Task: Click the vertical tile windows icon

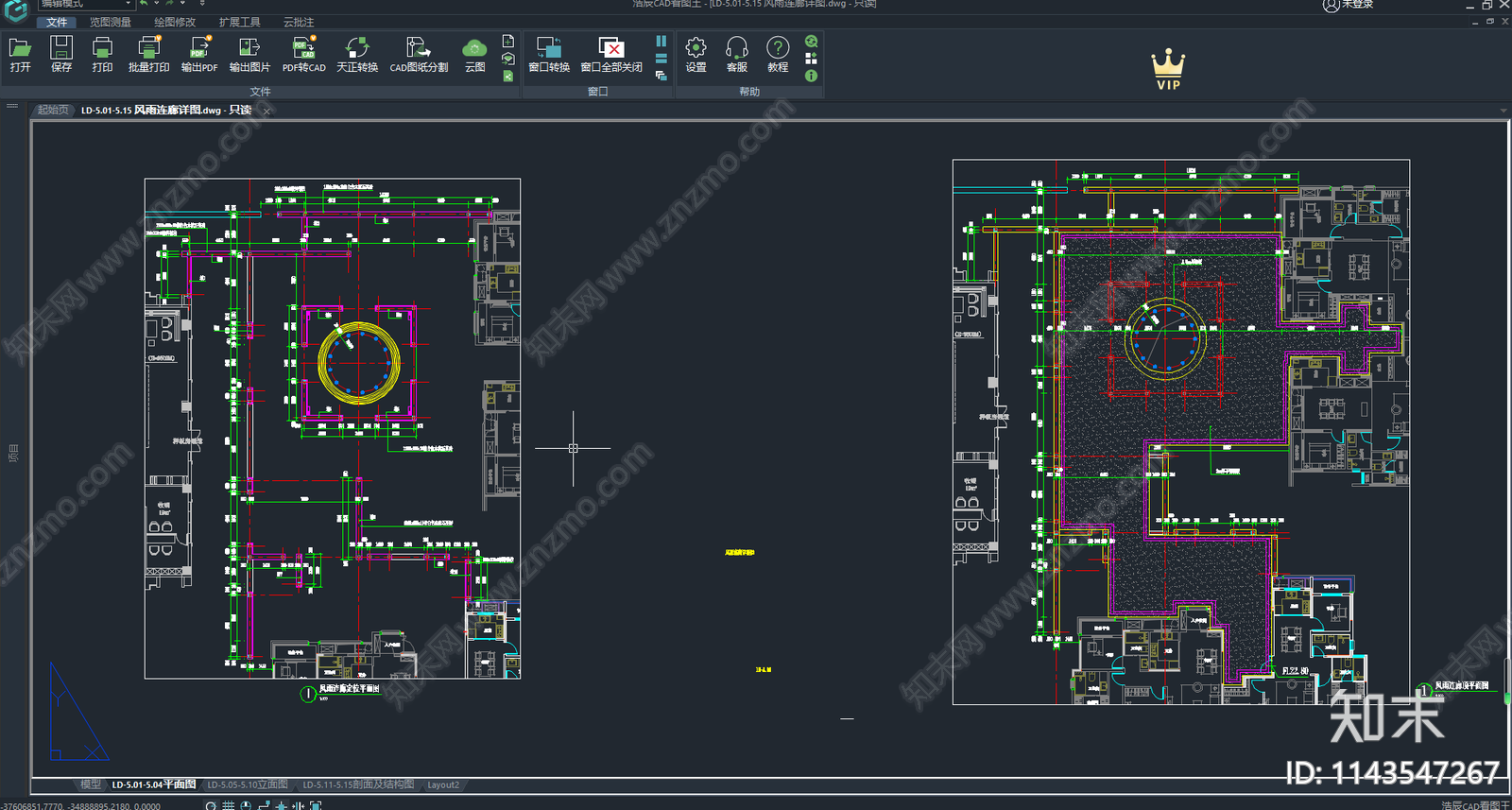Action: (x=661, y=42)
